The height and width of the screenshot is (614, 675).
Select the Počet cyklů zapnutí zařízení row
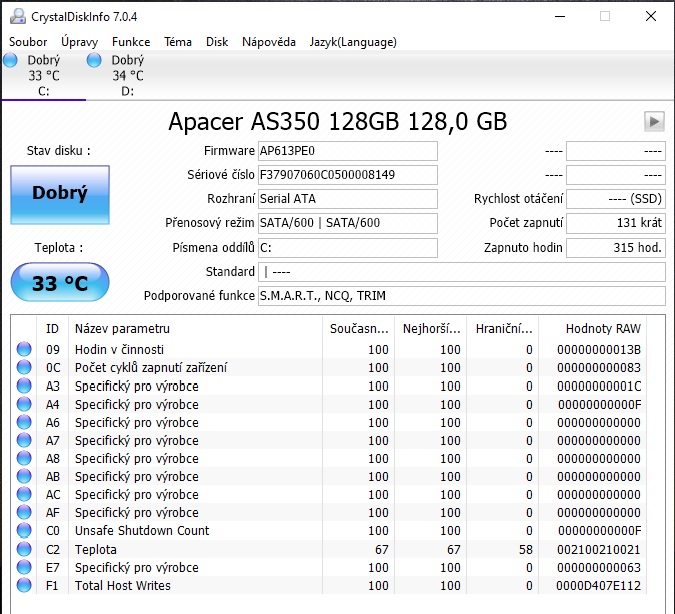(150, 368)
